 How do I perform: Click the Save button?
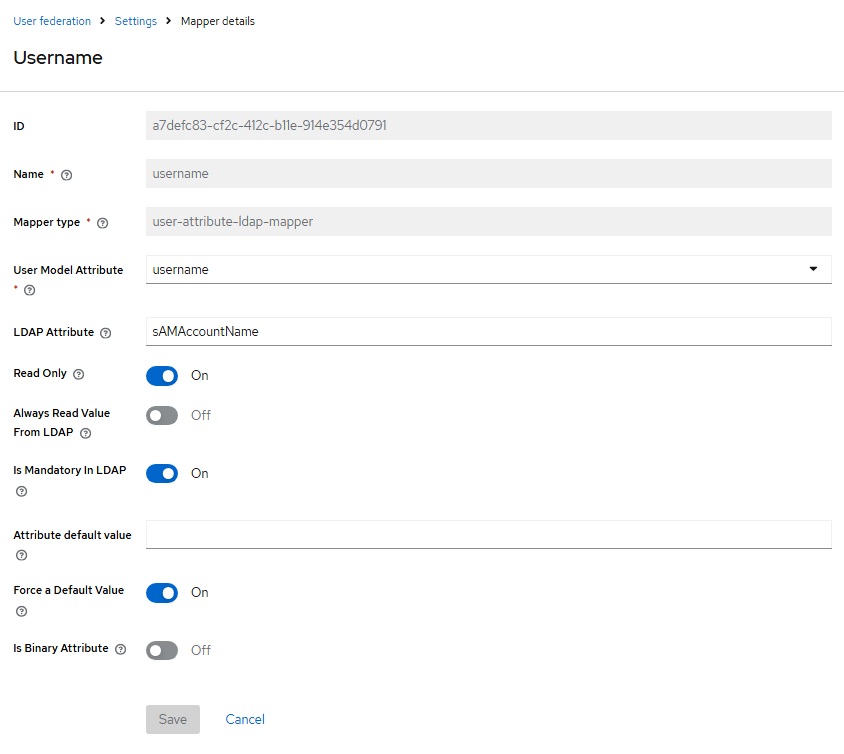point(173,719)
